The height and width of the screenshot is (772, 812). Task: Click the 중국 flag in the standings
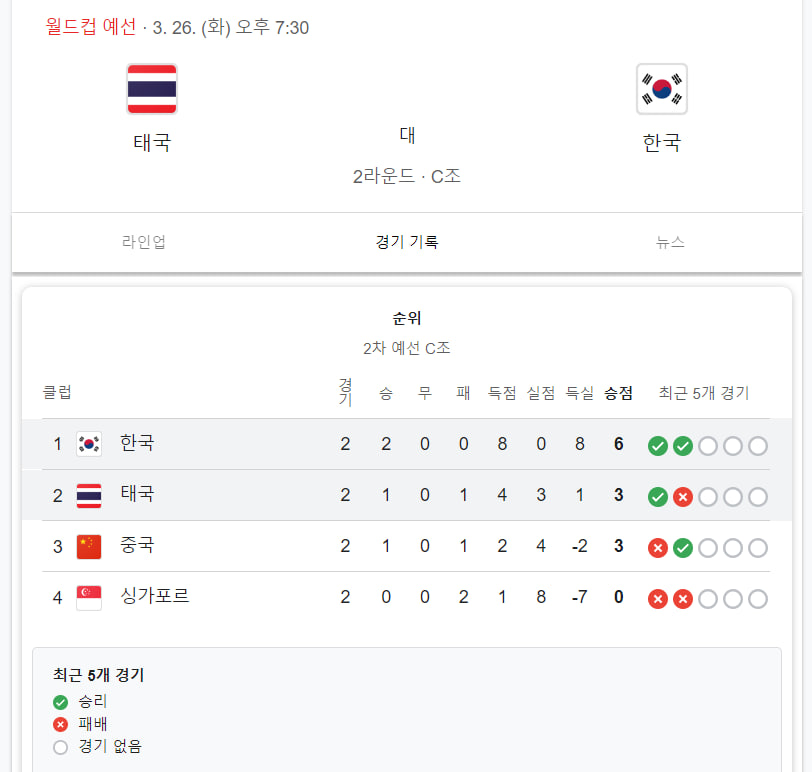click(x=88, y=545)
